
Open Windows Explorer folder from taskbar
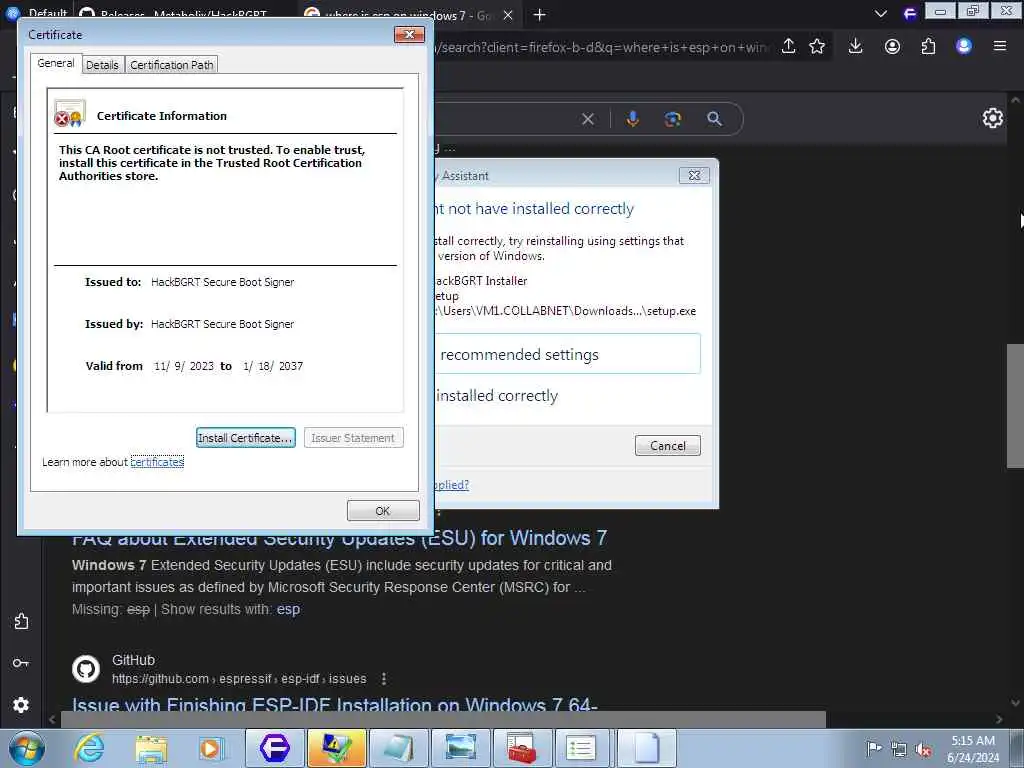coord(152,748)
